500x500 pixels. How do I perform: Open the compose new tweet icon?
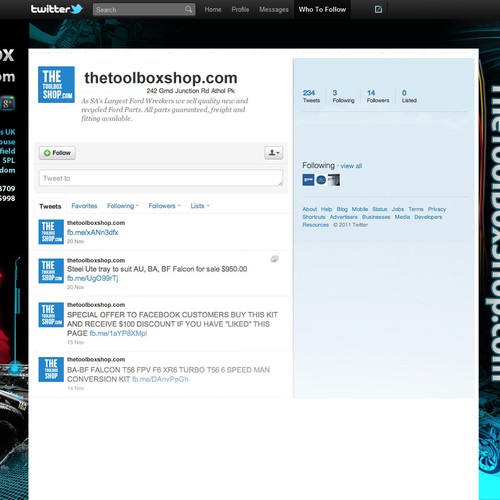378,9
